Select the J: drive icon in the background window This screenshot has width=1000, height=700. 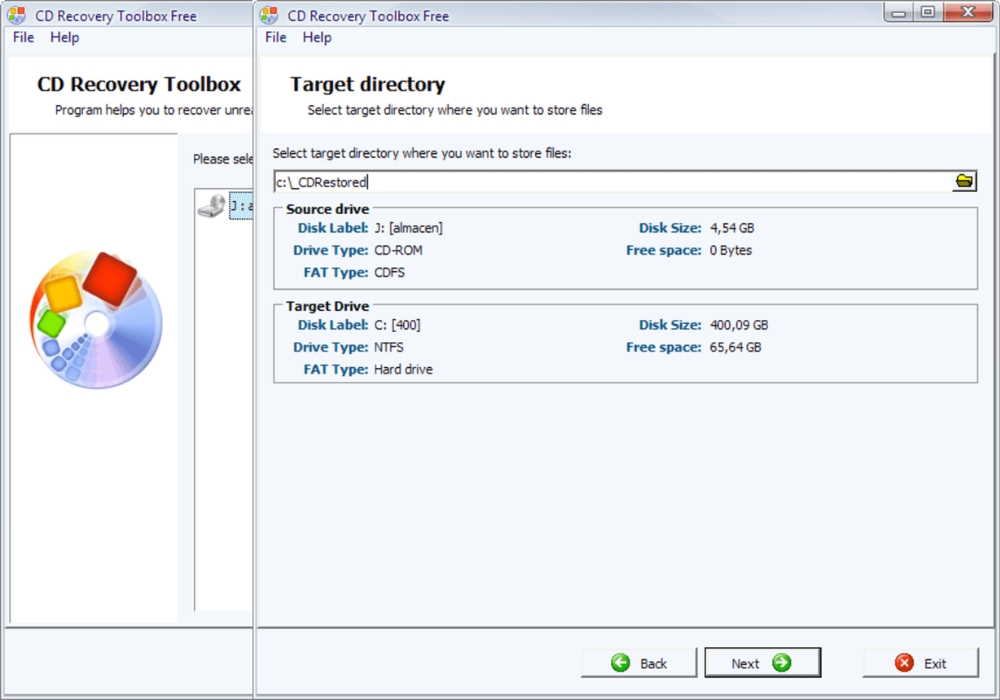pyautogui.click(x=212, y=206)
